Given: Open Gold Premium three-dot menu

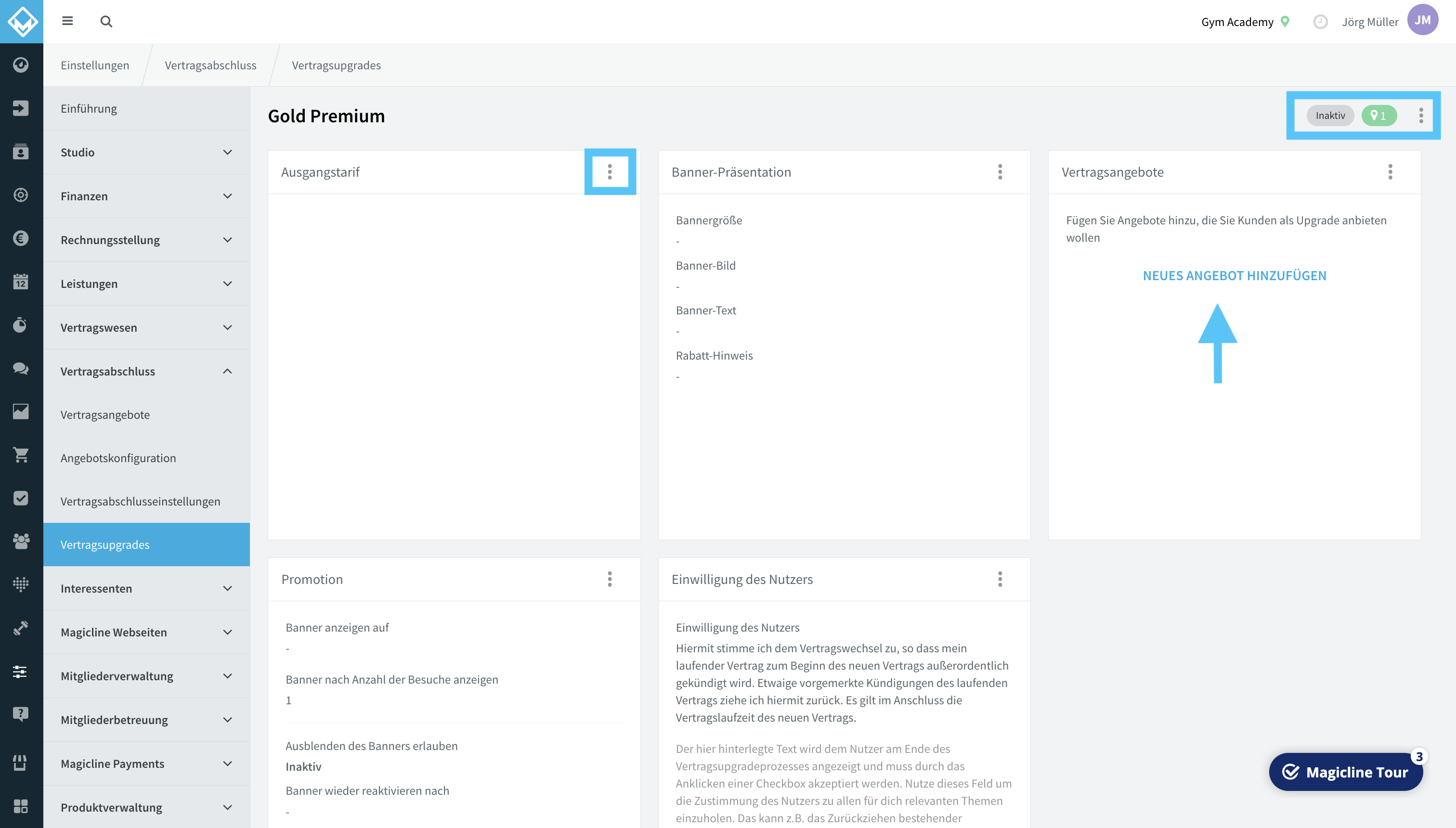Looking at the screenshot, I should [1421, 116].
